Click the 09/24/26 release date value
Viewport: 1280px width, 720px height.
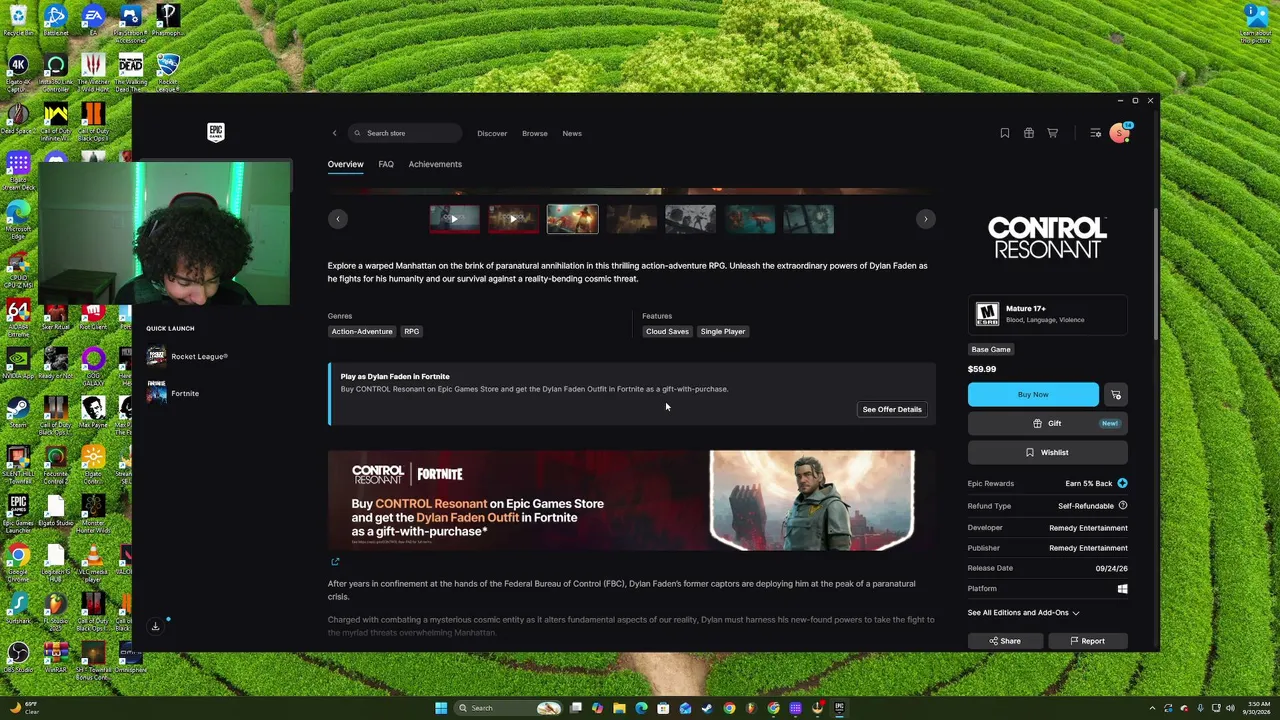pos(1111,568)
